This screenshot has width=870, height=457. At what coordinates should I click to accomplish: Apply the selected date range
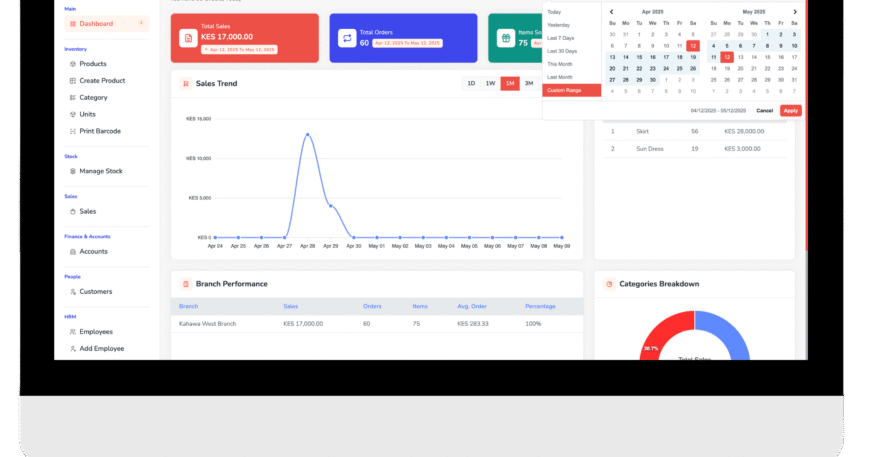point(791,111)
